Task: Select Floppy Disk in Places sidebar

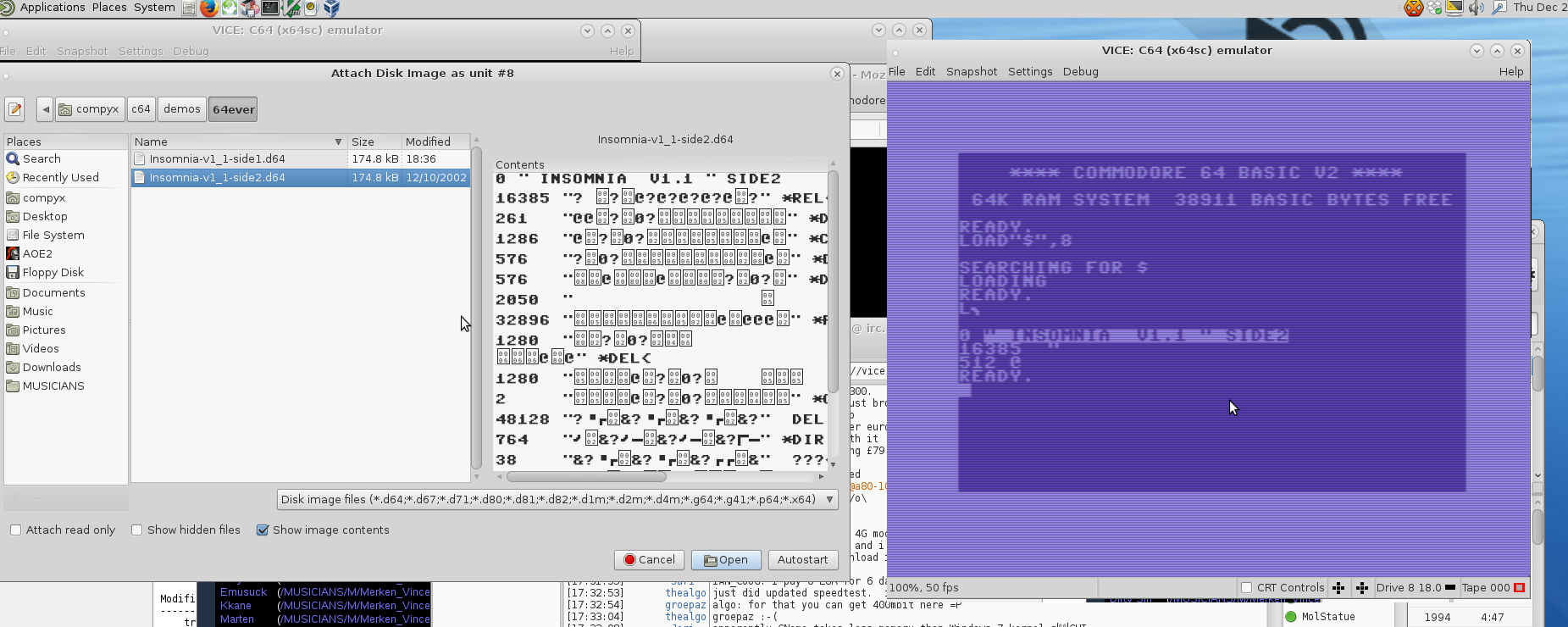Action: pyautogui.click(x=66, y=273)
